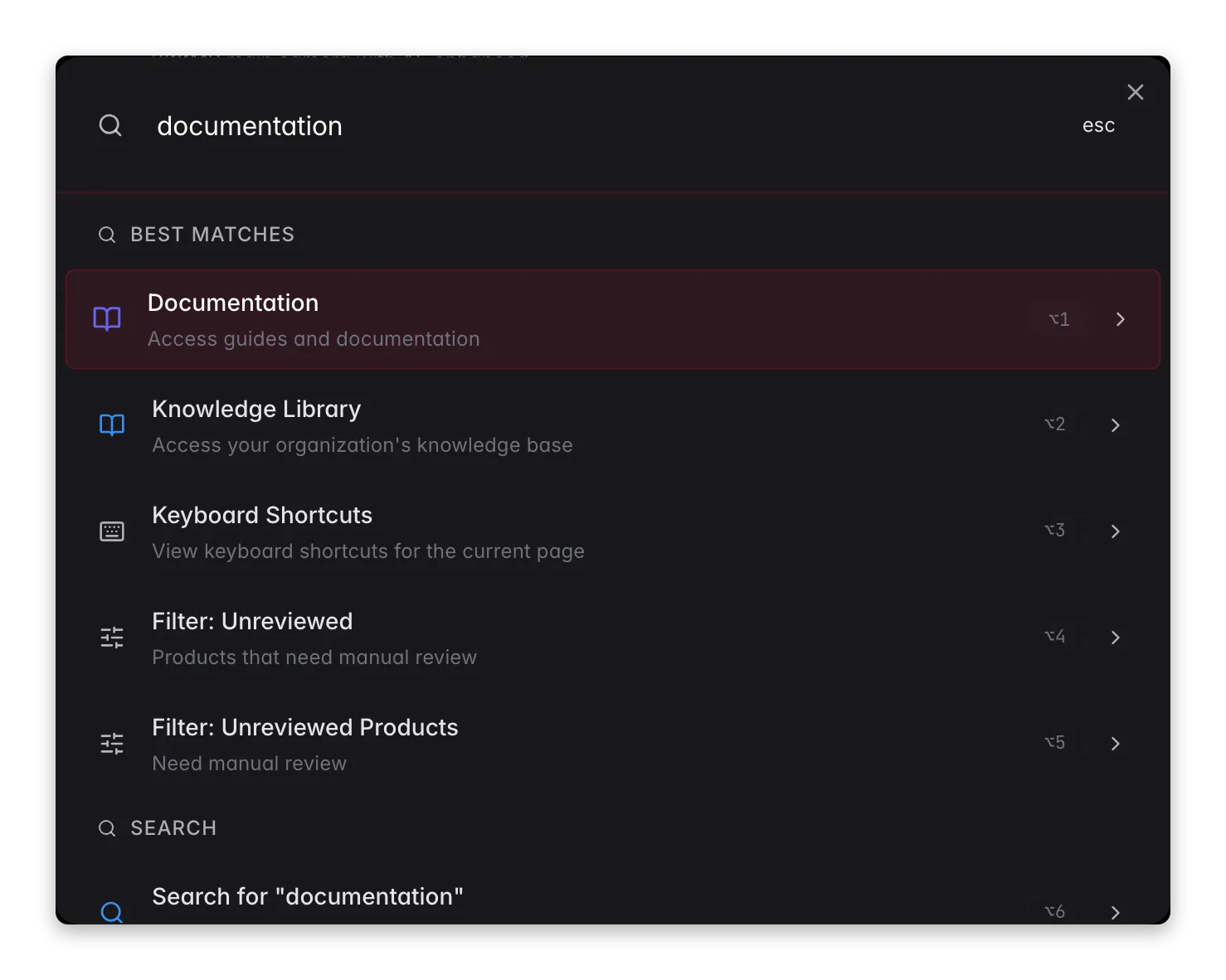Select the Filter: Unreviewed Products entry
Screen dimensions: 1226x980
[613, 744]
